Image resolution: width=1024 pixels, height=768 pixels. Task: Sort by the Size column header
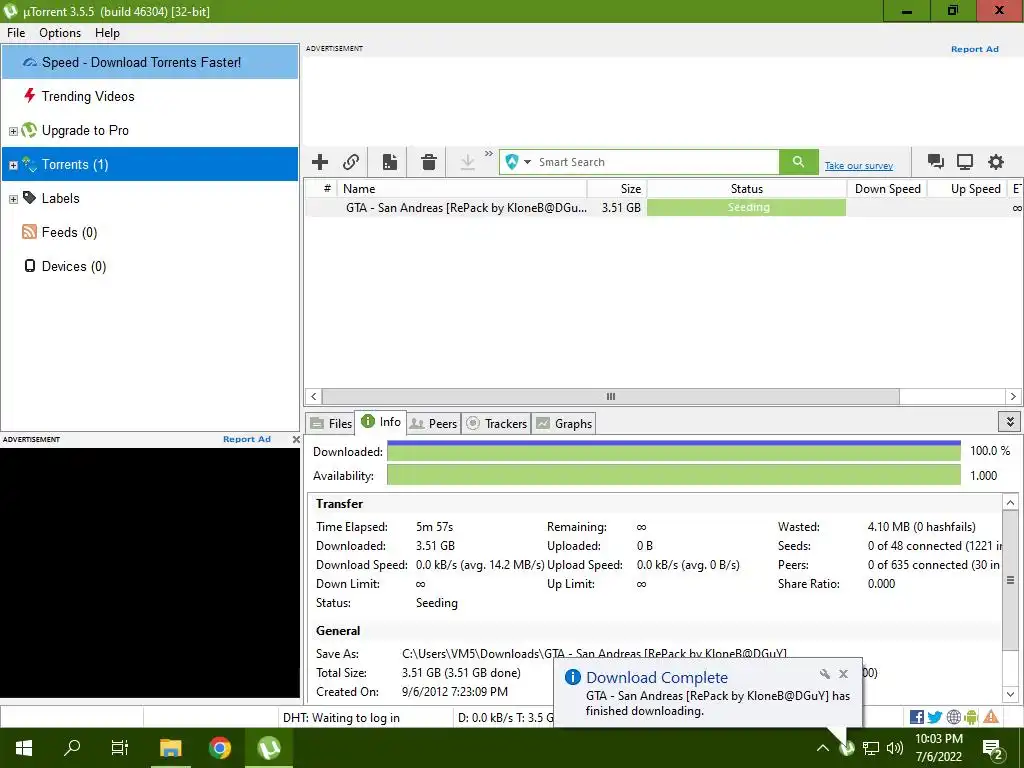[616, 189]
